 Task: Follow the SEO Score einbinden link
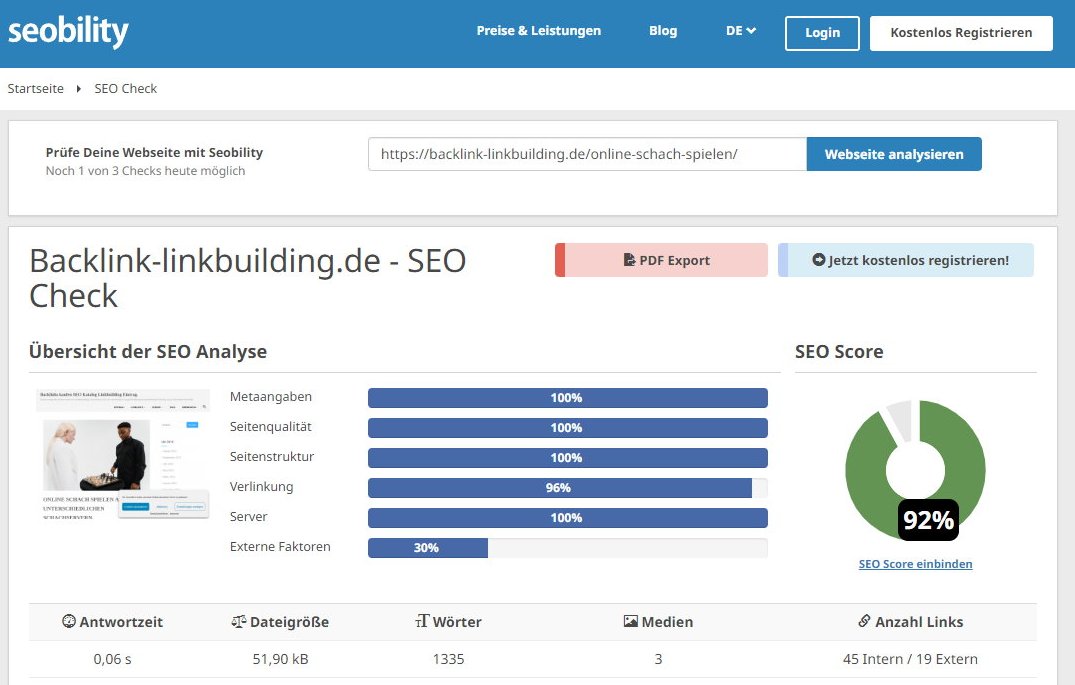click(x=915, y=564)
